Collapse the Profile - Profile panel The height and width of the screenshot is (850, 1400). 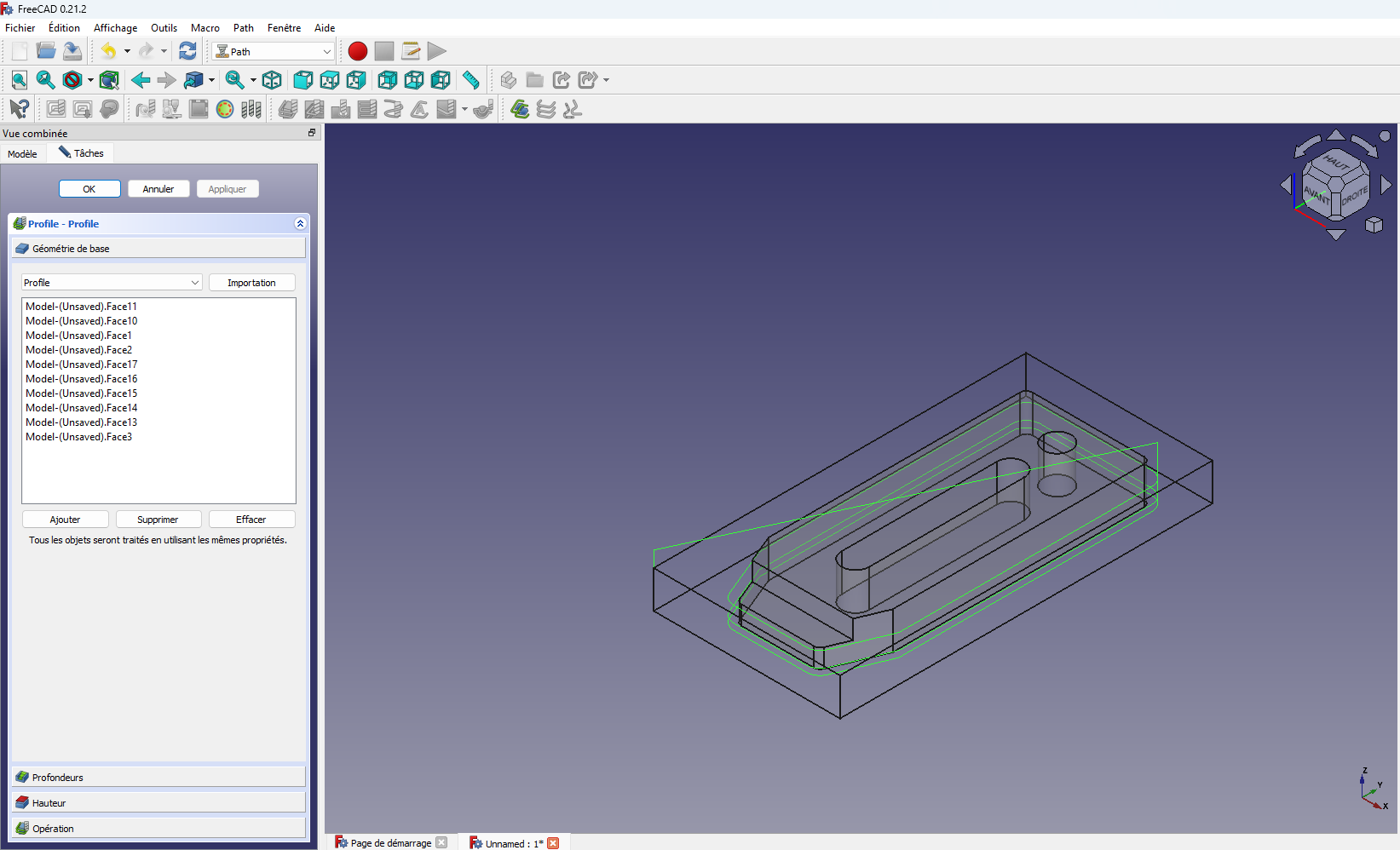click(300, 223)
